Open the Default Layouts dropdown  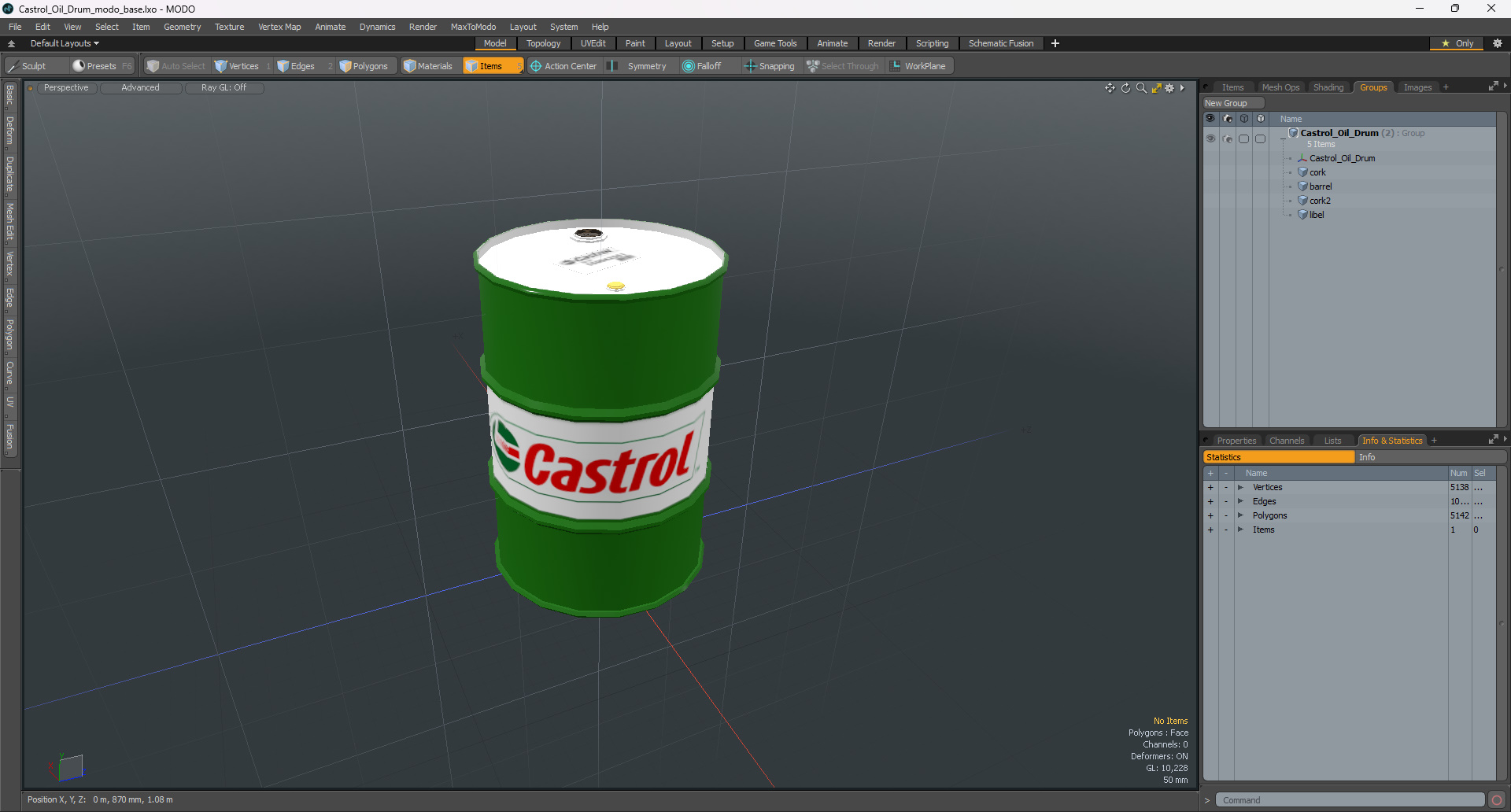tap(65, 43)
